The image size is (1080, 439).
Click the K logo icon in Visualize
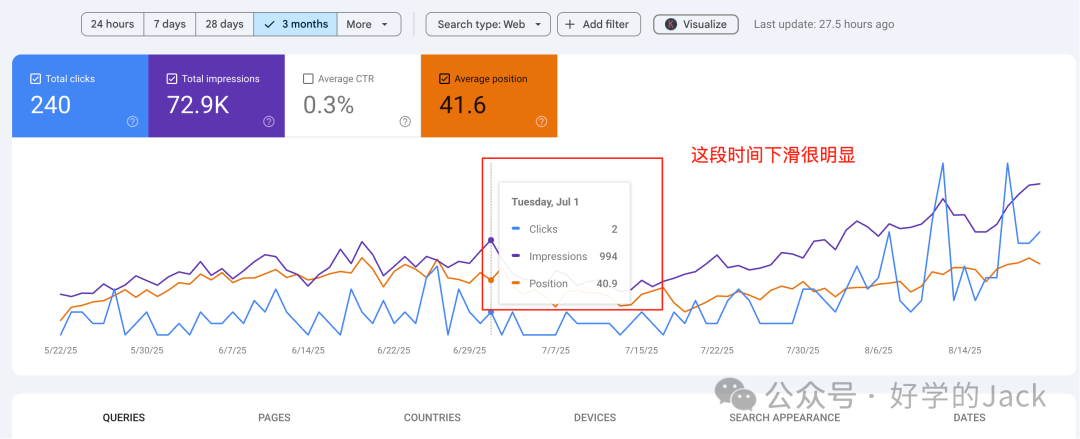[671, 24]
